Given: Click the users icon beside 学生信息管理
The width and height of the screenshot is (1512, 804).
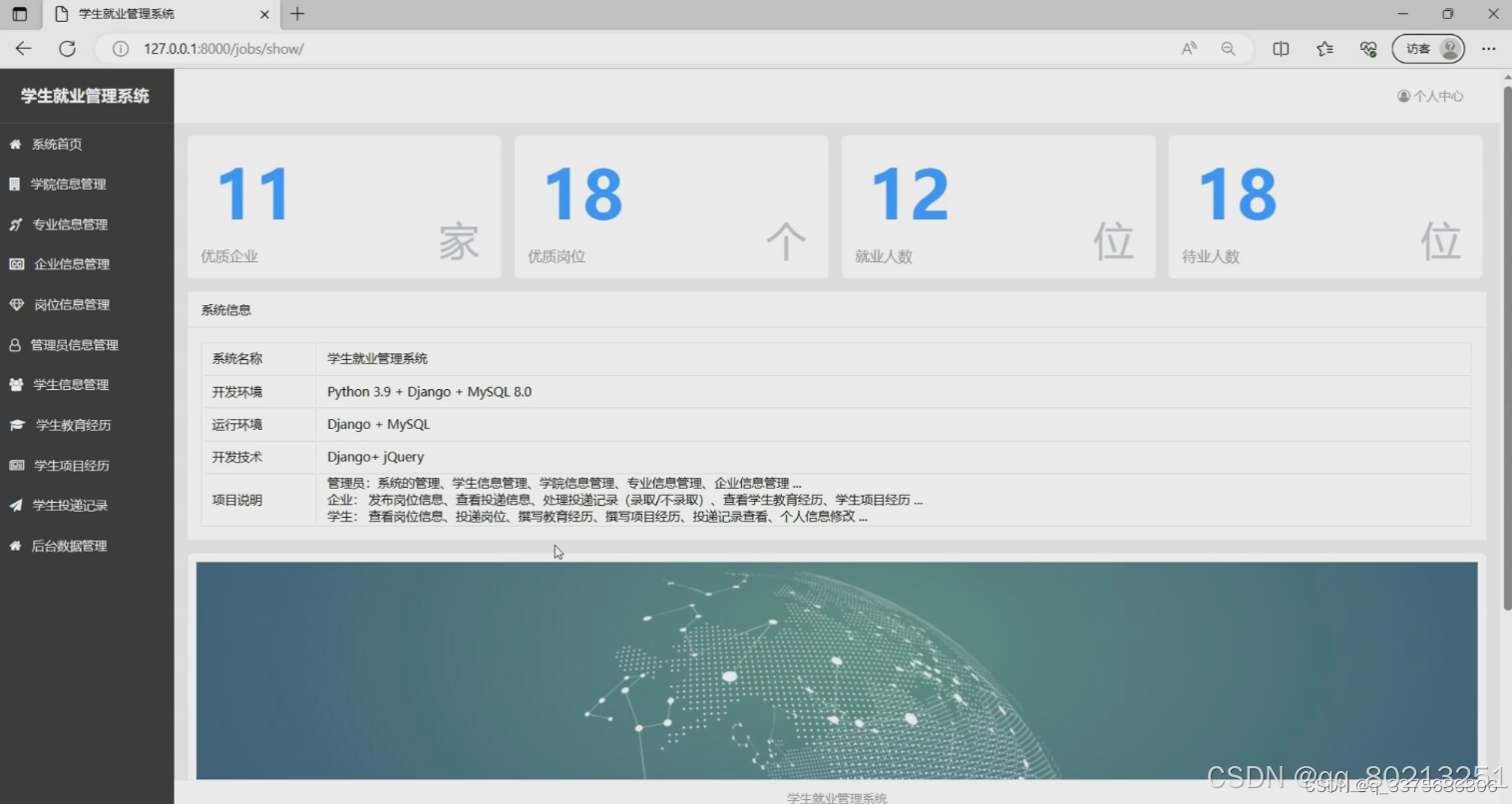Looking at the screenshot, I should [x=16, y=385].
